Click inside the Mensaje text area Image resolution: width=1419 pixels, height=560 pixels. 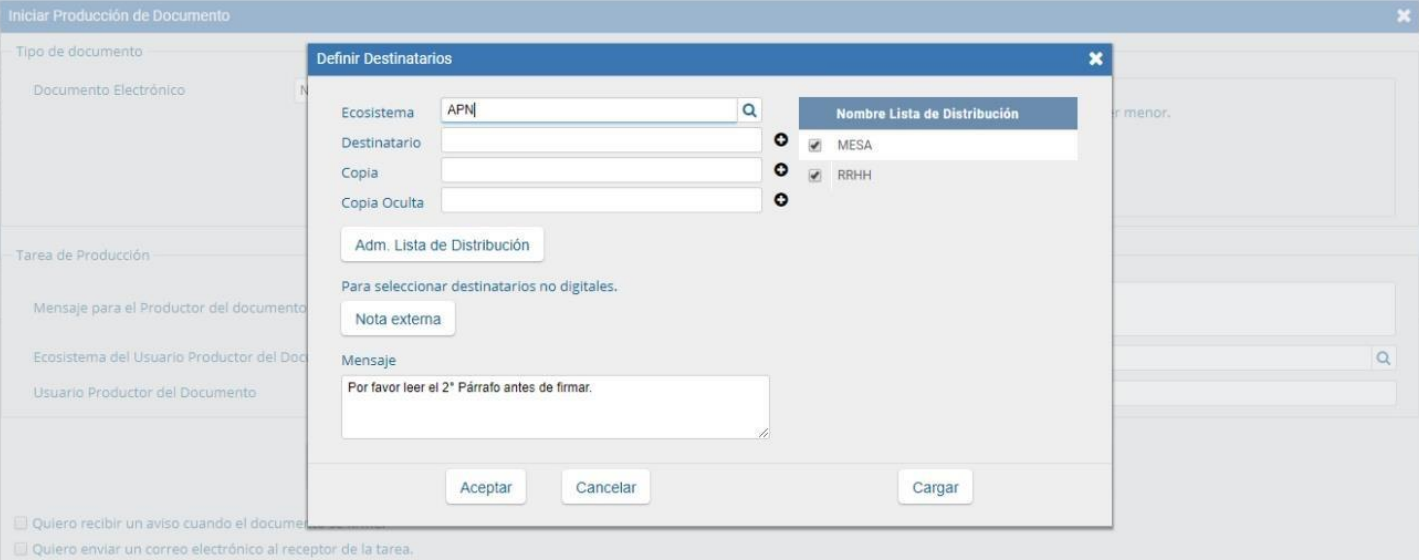click(x=555, y=407)
